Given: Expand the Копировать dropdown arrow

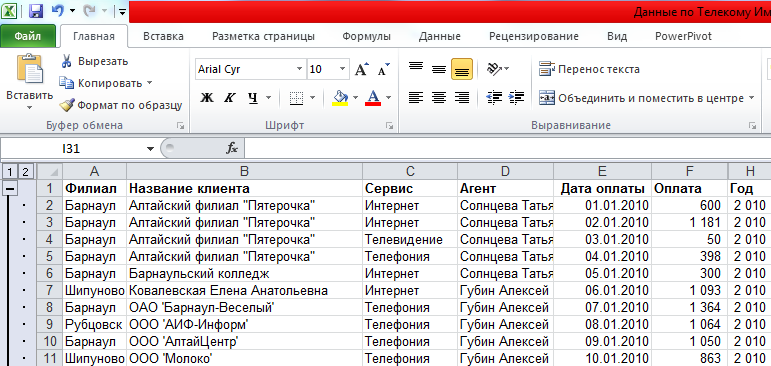Looking at the screenshot, I should click(x=149, y=83).
